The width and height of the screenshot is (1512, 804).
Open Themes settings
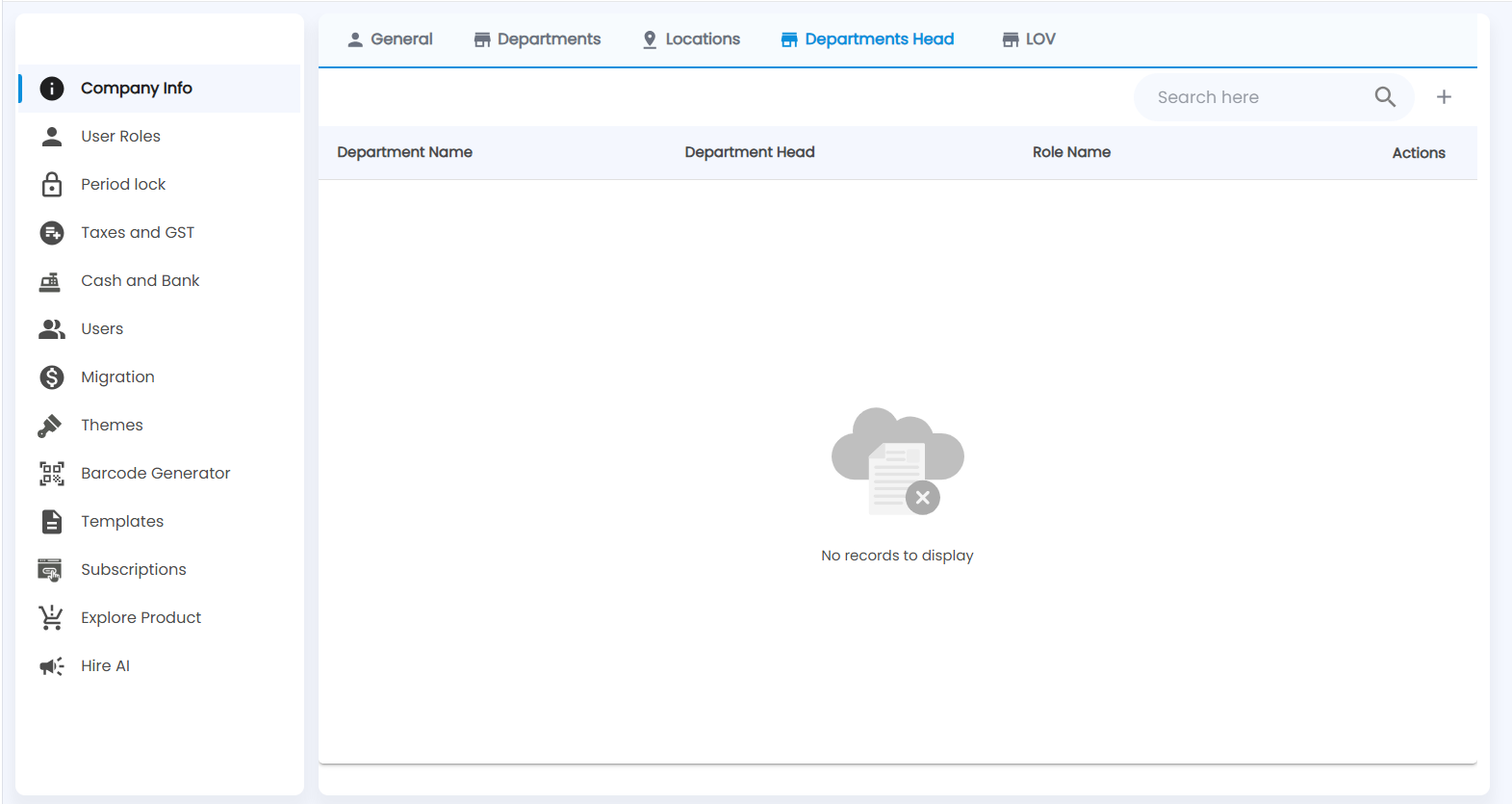[159, 426]
